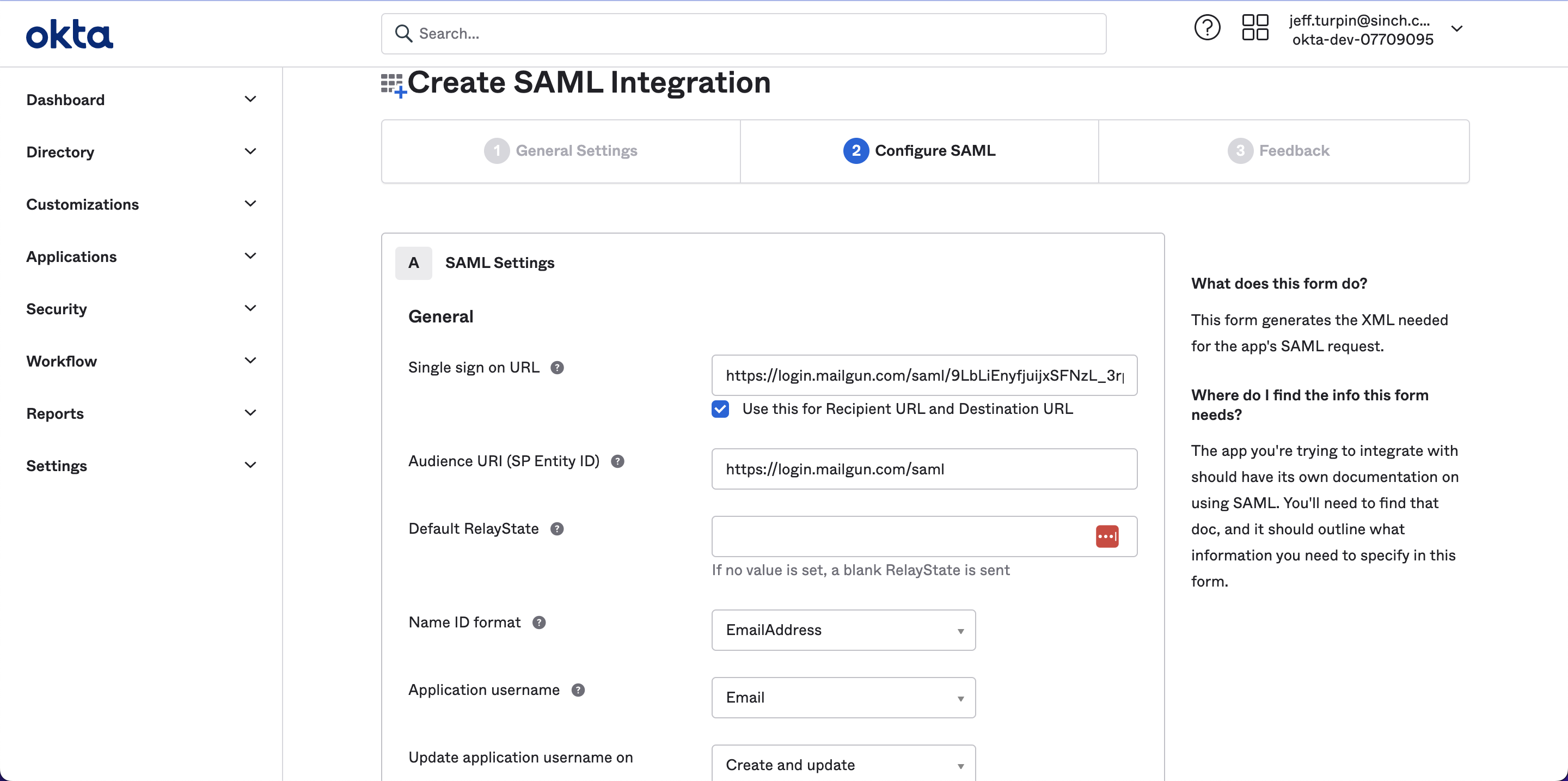This screenshot has width=1568, height=781.
Task: Click the 'Create SAML Integration' title
Action: coord(589,83)
